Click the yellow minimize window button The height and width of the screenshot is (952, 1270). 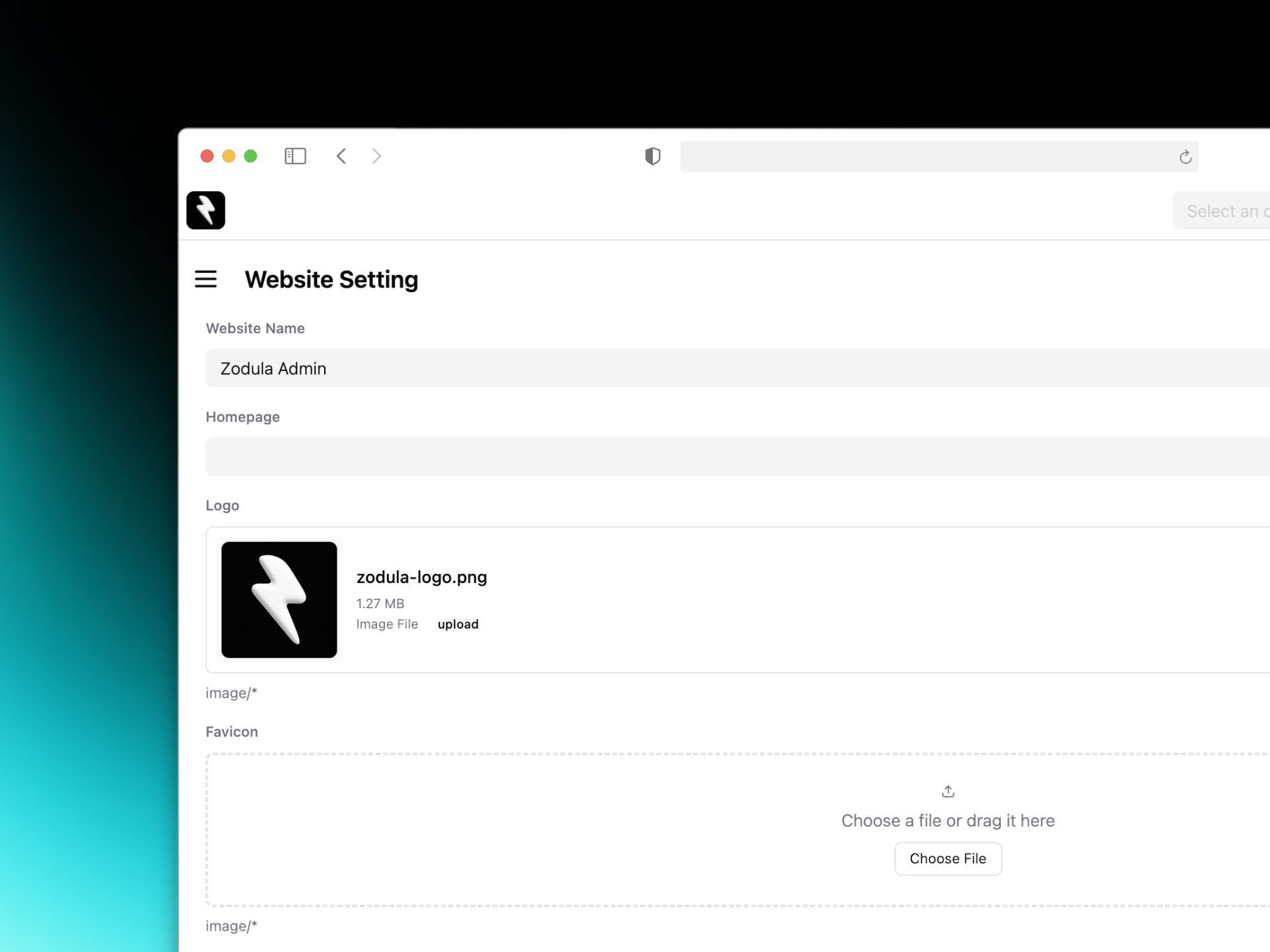[229, 156]
